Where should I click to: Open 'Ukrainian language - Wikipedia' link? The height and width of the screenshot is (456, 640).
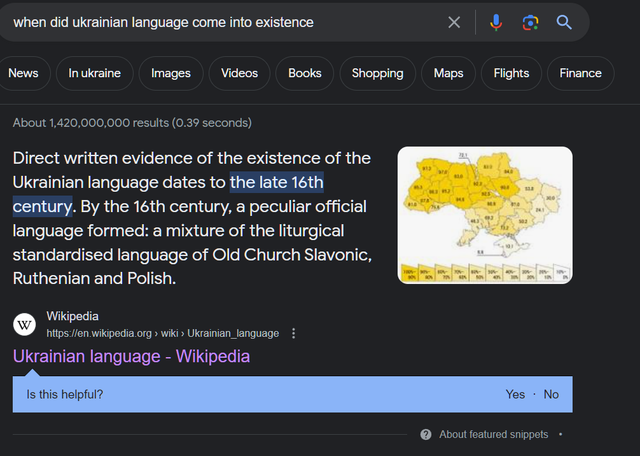point(131,356)
